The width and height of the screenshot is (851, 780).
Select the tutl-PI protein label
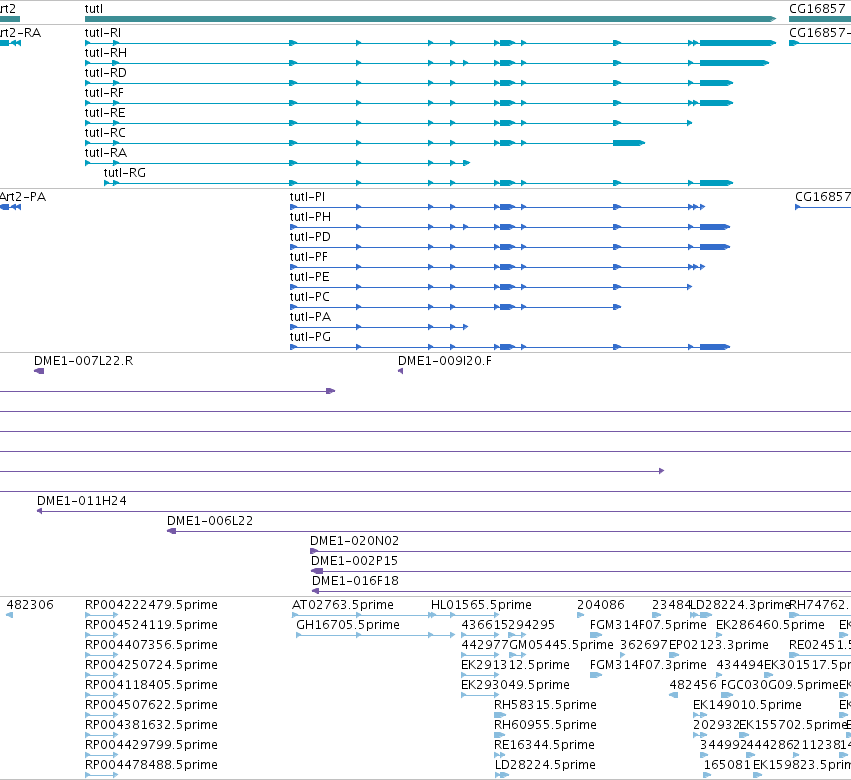[x=307, y=196]
